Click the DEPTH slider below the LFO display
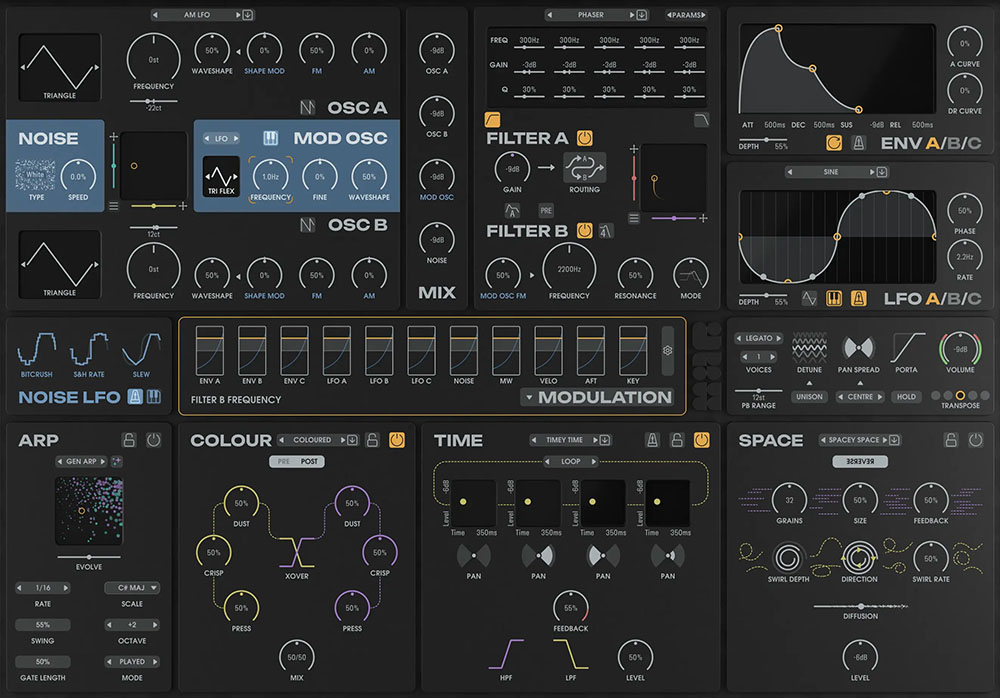1000x698 pixels. pos(765,295)
